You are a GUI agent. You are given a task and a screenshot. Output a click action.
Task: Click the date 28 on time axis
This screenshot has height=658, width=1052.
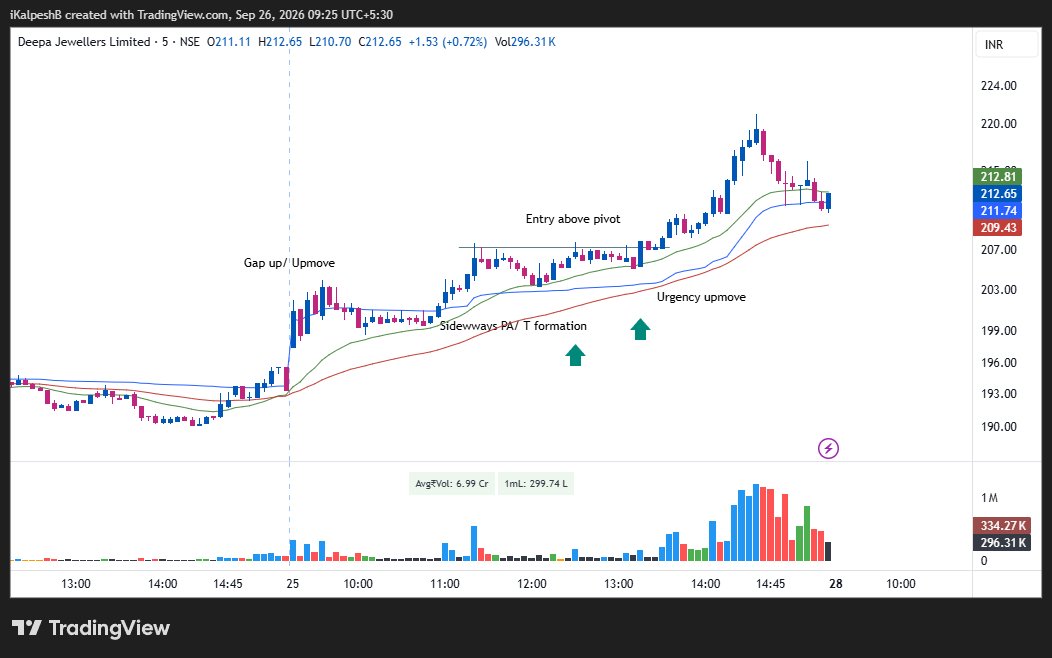[835, 584]
